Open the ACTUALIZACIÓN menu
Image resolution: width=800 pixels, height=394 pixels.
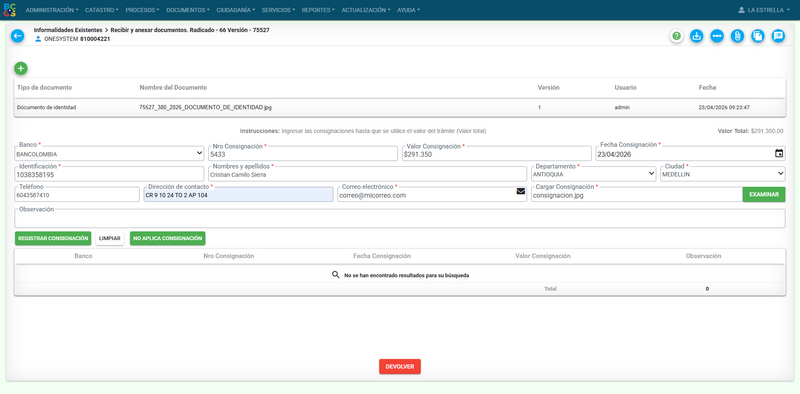[366, 10]
